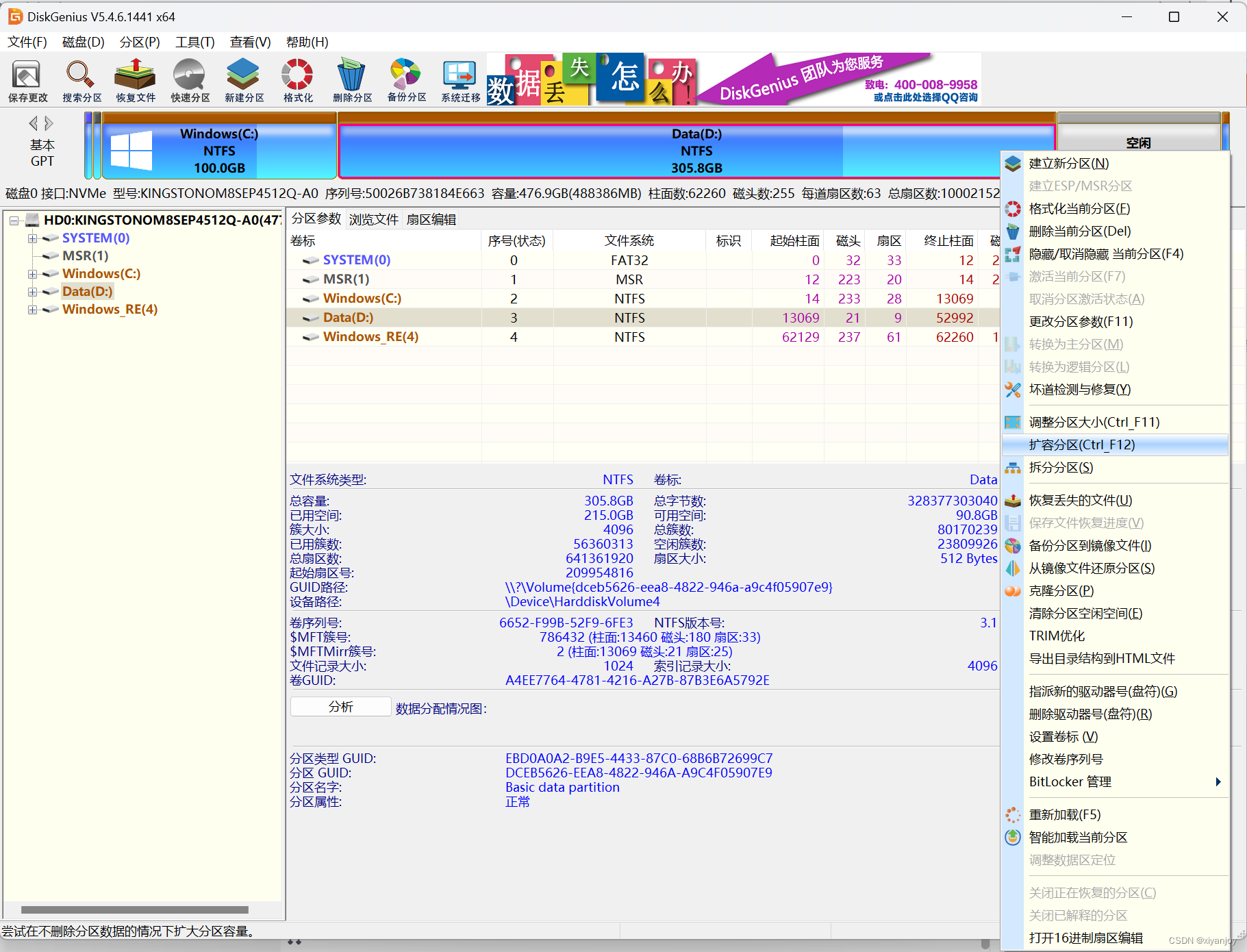Choose 备份分区到镜像文件(I) from context menu

coord(1115,545)
